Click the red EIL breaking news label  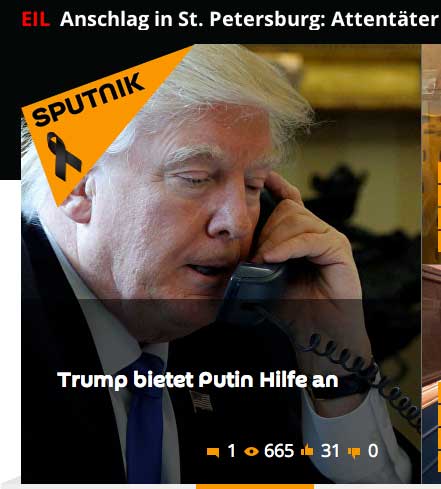pos(35,19)
